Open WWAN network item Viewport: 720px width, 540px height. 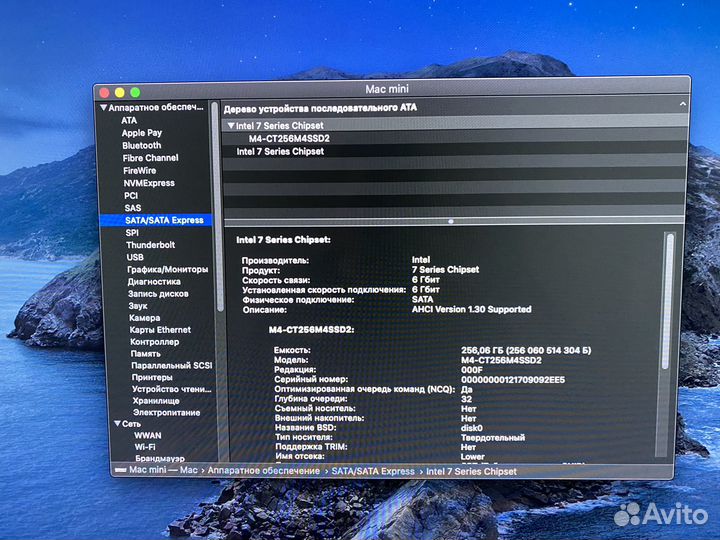147,435
